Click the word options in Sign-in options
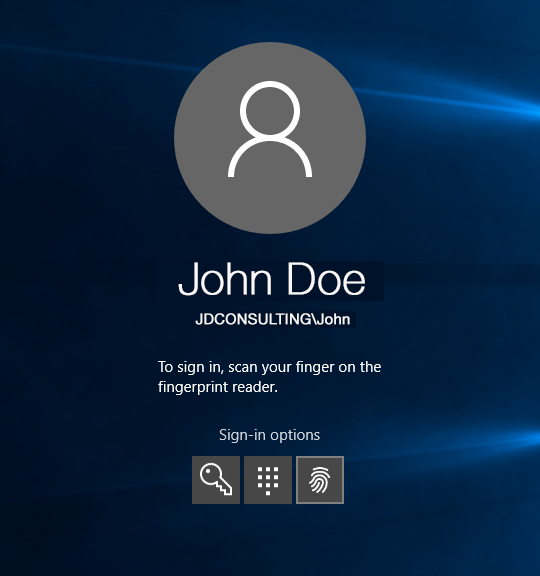 295,436
